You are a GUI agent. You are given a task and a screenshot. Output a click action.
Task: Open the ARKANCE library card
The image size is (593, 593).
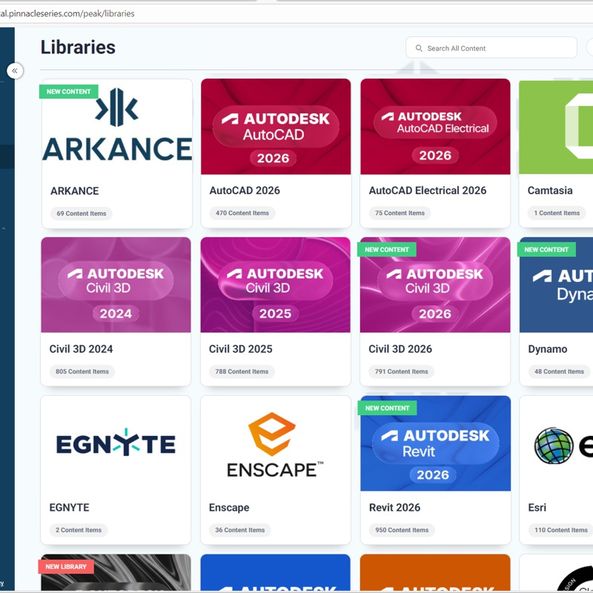pos(117,154)
